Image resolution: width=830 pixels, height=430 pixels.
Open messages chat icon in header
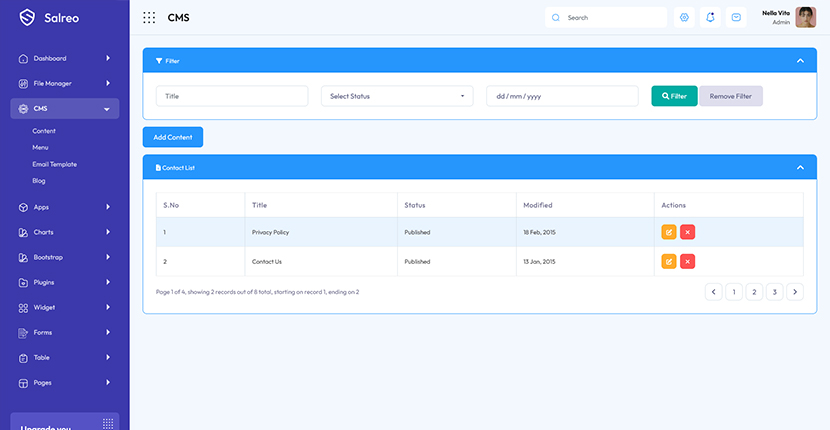point(736,17)
